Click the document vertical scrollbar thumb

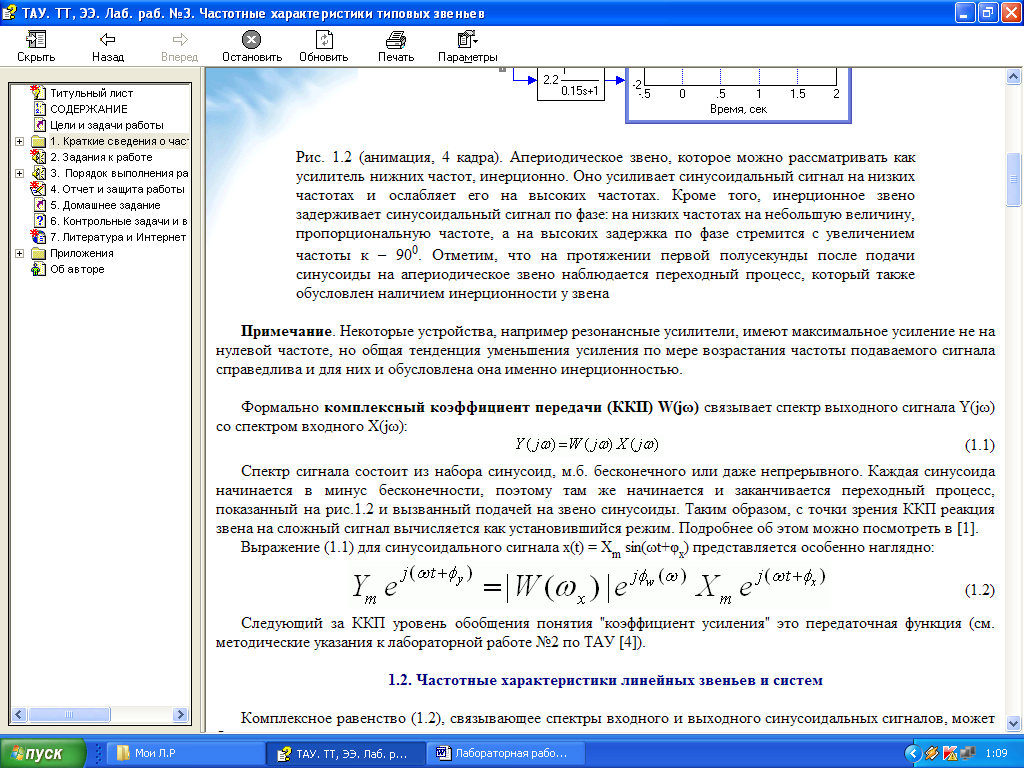click(x=1013, y=180)
